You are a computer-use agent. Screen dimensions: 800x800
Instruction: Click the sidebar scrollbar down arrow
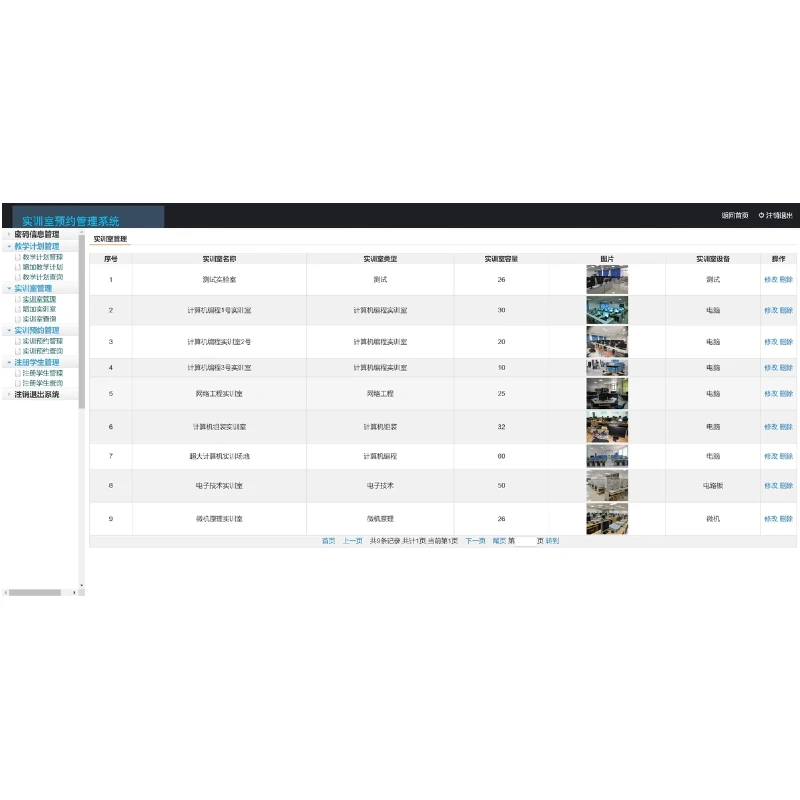pos(82,586)
